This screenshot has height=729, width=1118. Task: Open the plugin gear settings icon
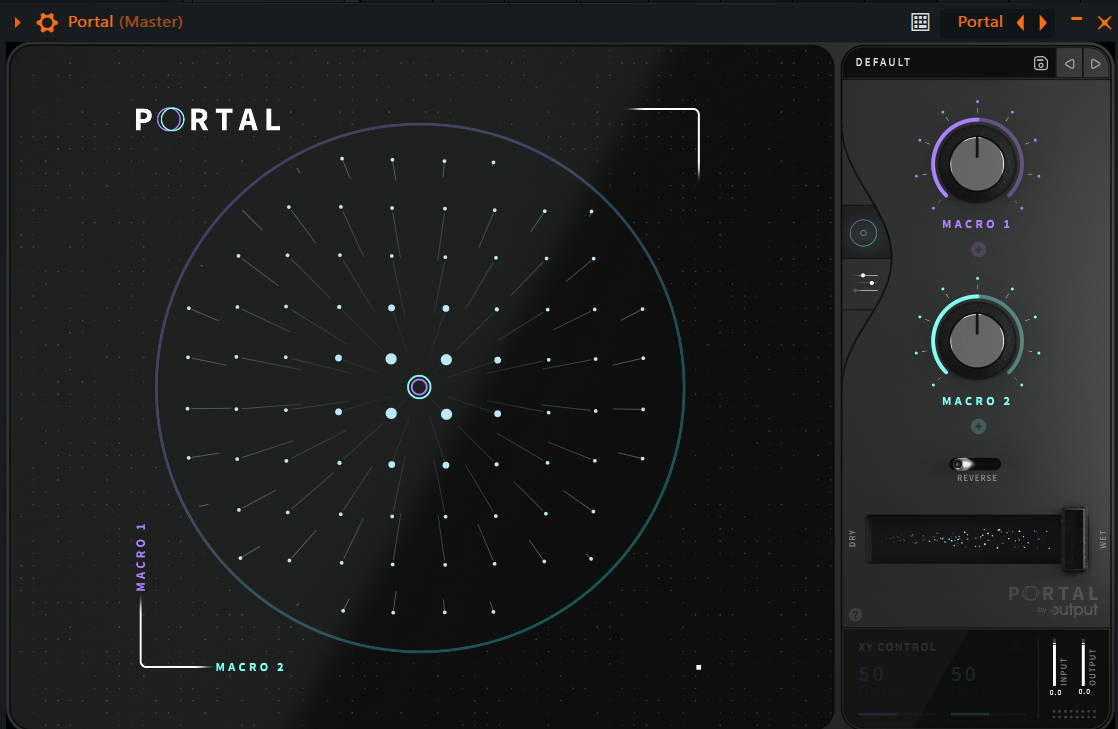[x=47, y=22]
